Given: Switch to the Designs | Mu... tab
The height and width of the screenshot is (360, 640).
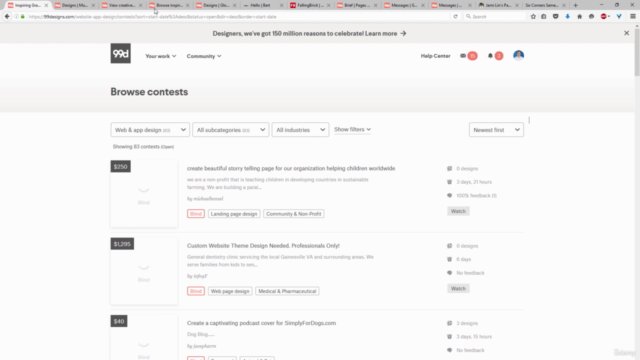Looking at the screenshot, I should (74, 5).
